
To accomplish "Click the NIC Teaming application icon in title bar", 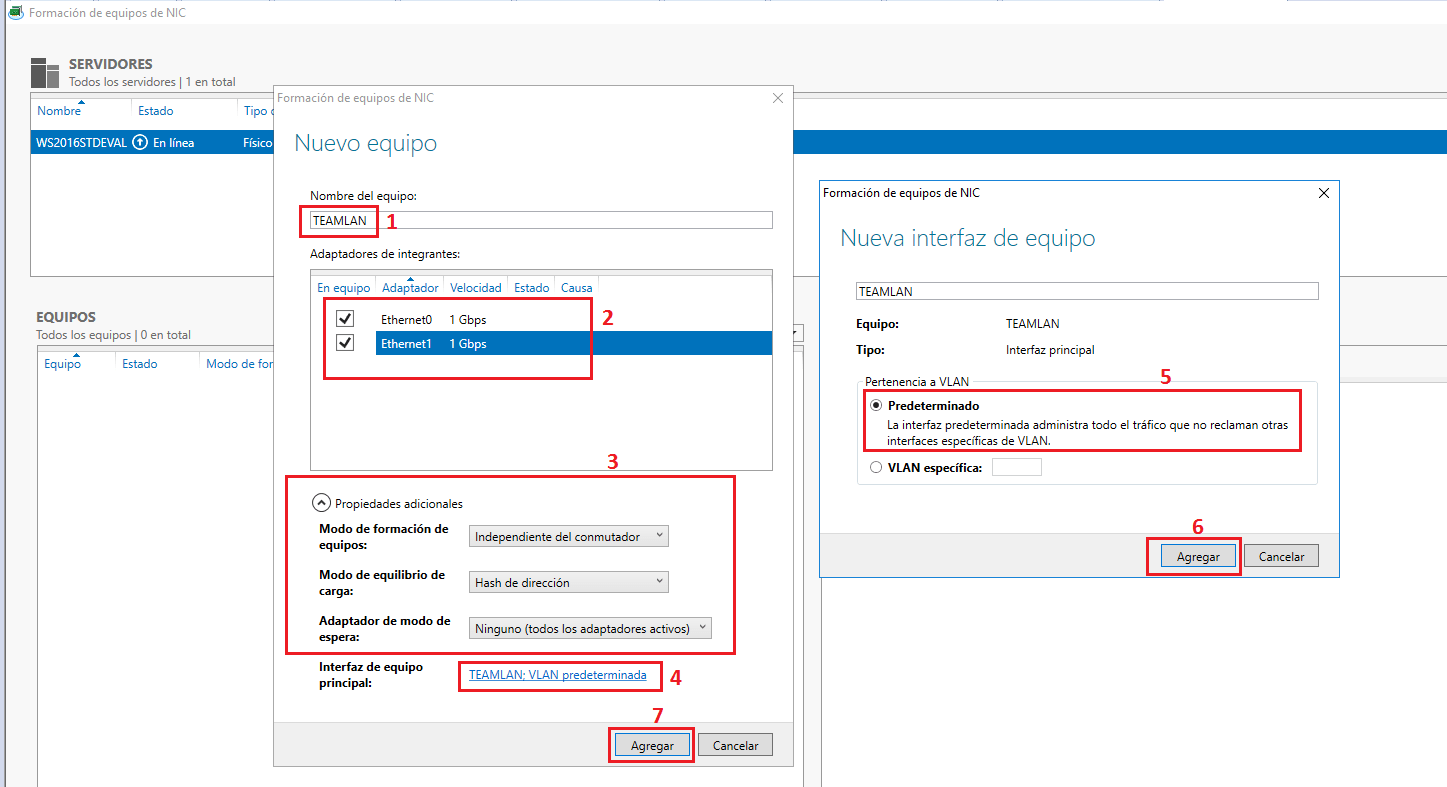I will 12,13.
